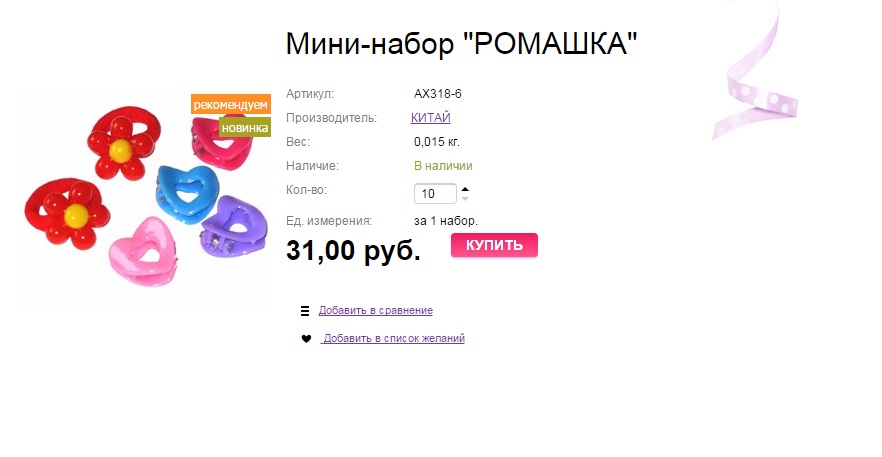The image size is (882, 457).
Task: Click the quantity input field
Action: [435, 194]
